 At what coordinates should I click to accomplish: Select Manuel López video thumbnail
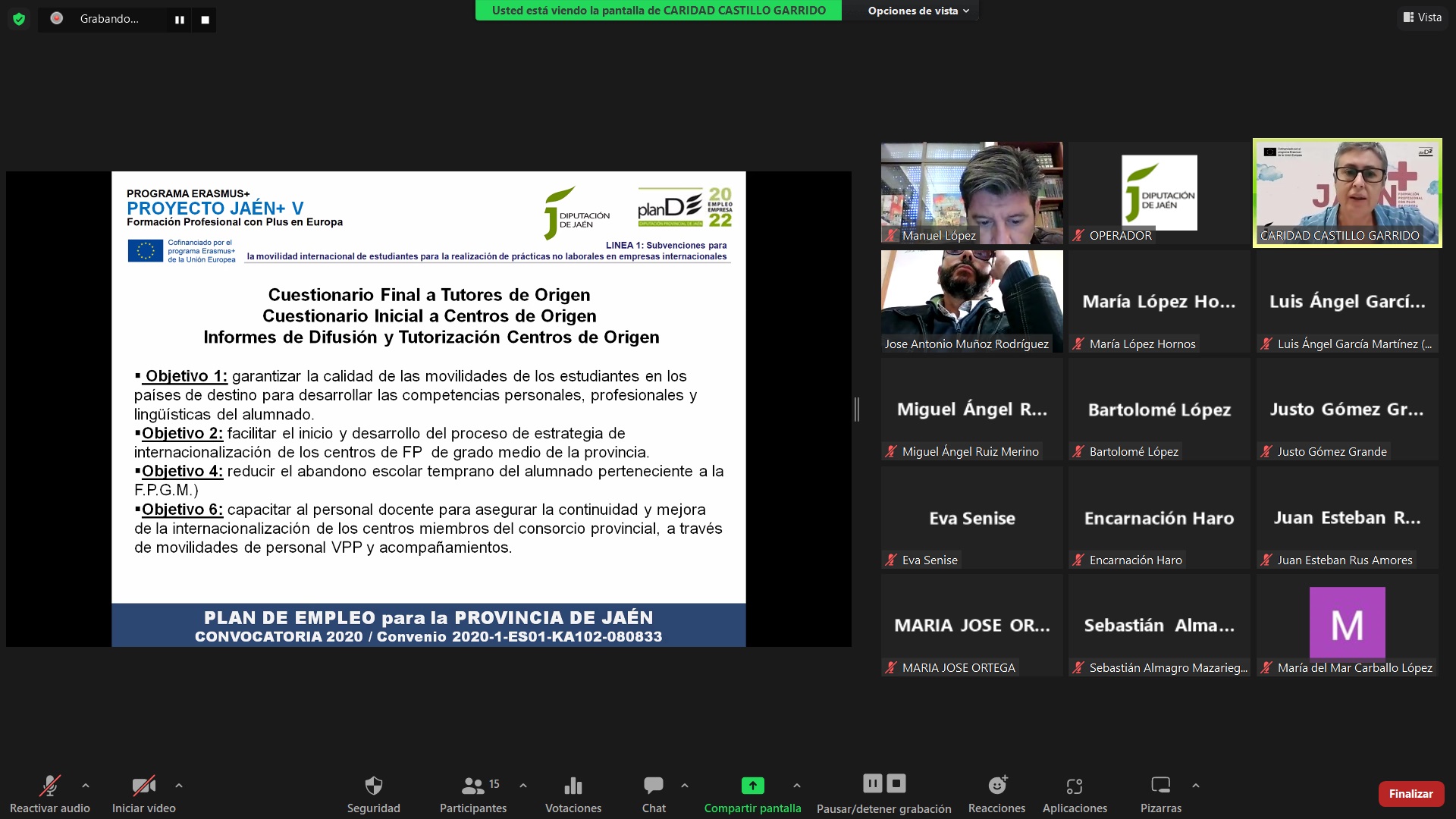(971, 193)
